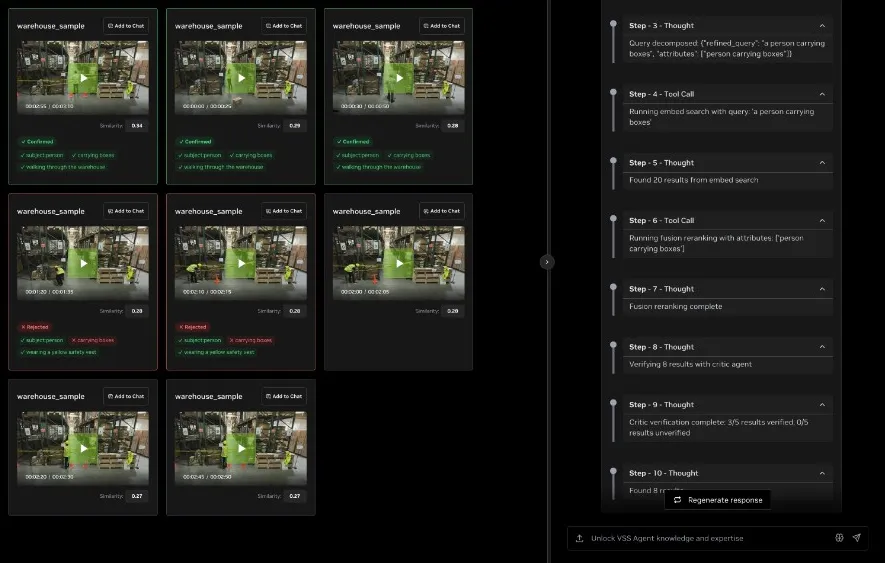Click 'Fusion reranking complete' text

676,307
